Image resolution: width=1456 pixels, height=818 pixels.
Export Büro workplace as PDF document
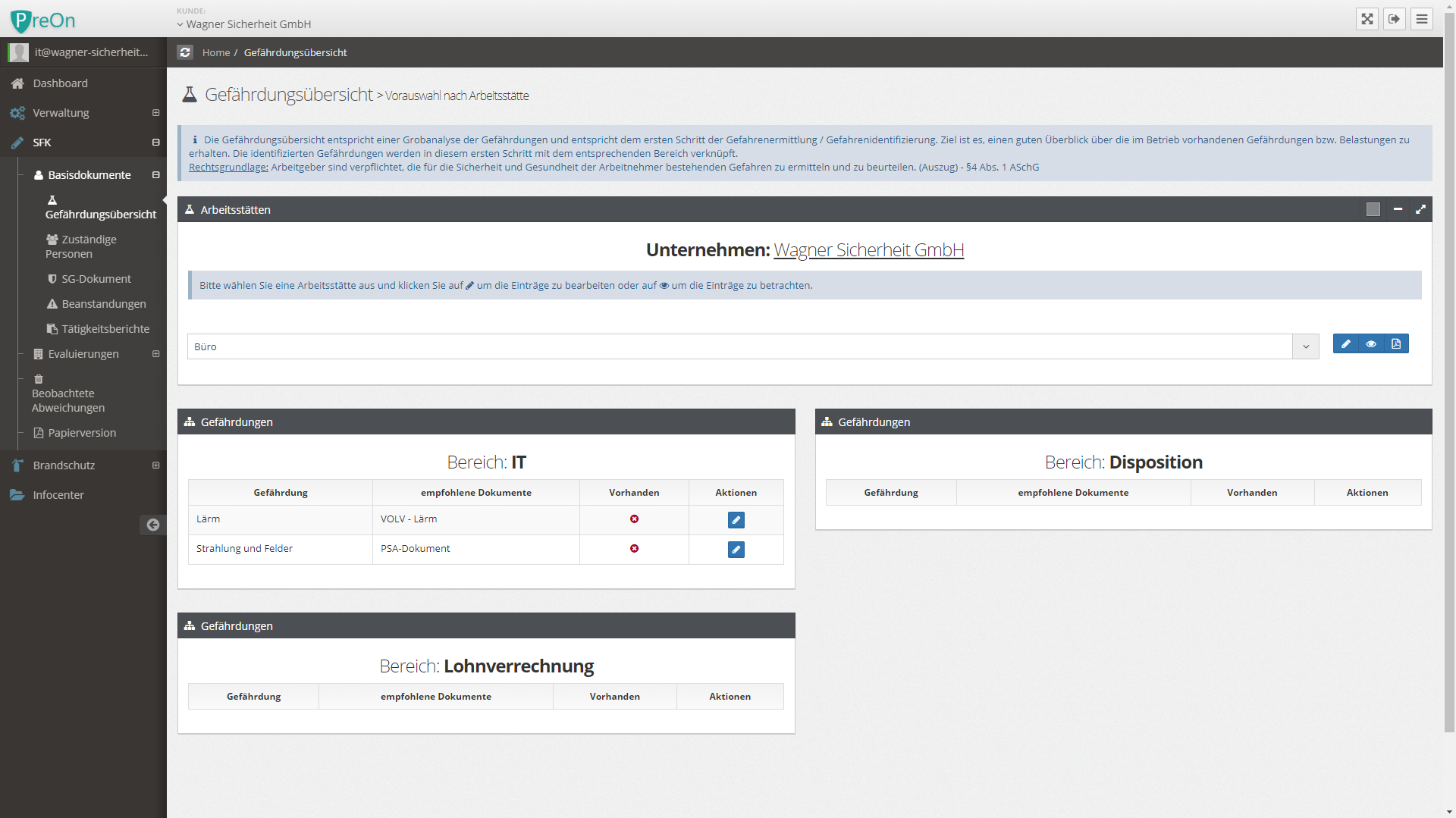1396,344
